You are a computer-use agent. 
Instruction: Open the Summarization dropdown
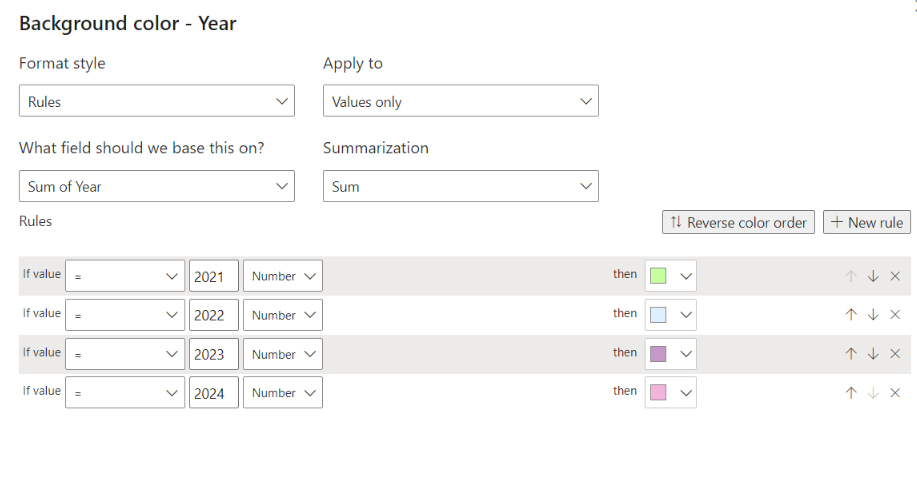[461, 186]
